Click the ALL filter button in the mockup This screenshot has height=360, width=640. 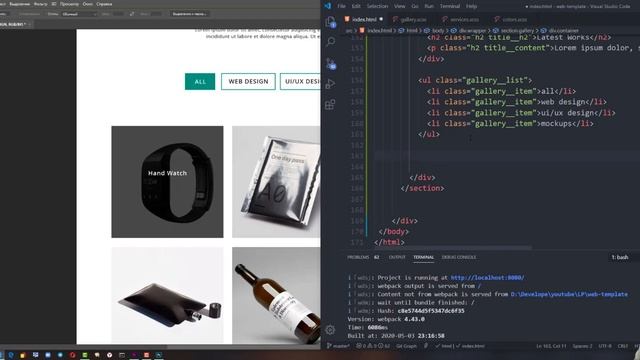pos(200,82)
